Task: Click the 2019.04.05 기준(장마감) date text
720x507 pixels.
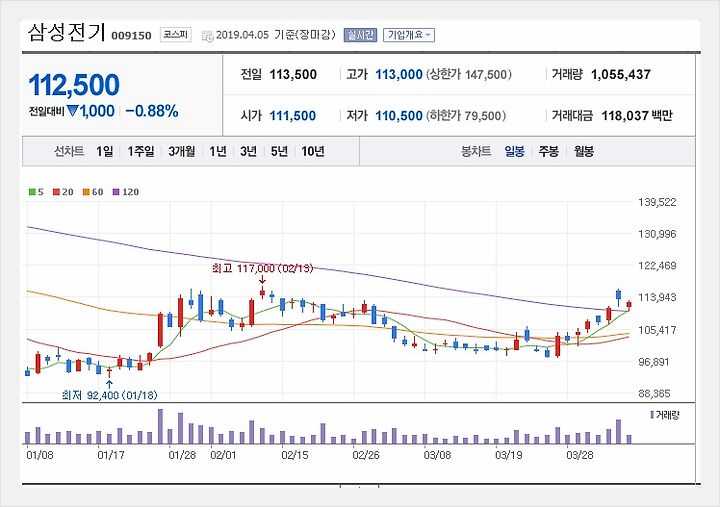Action: (x=276, y=35)
